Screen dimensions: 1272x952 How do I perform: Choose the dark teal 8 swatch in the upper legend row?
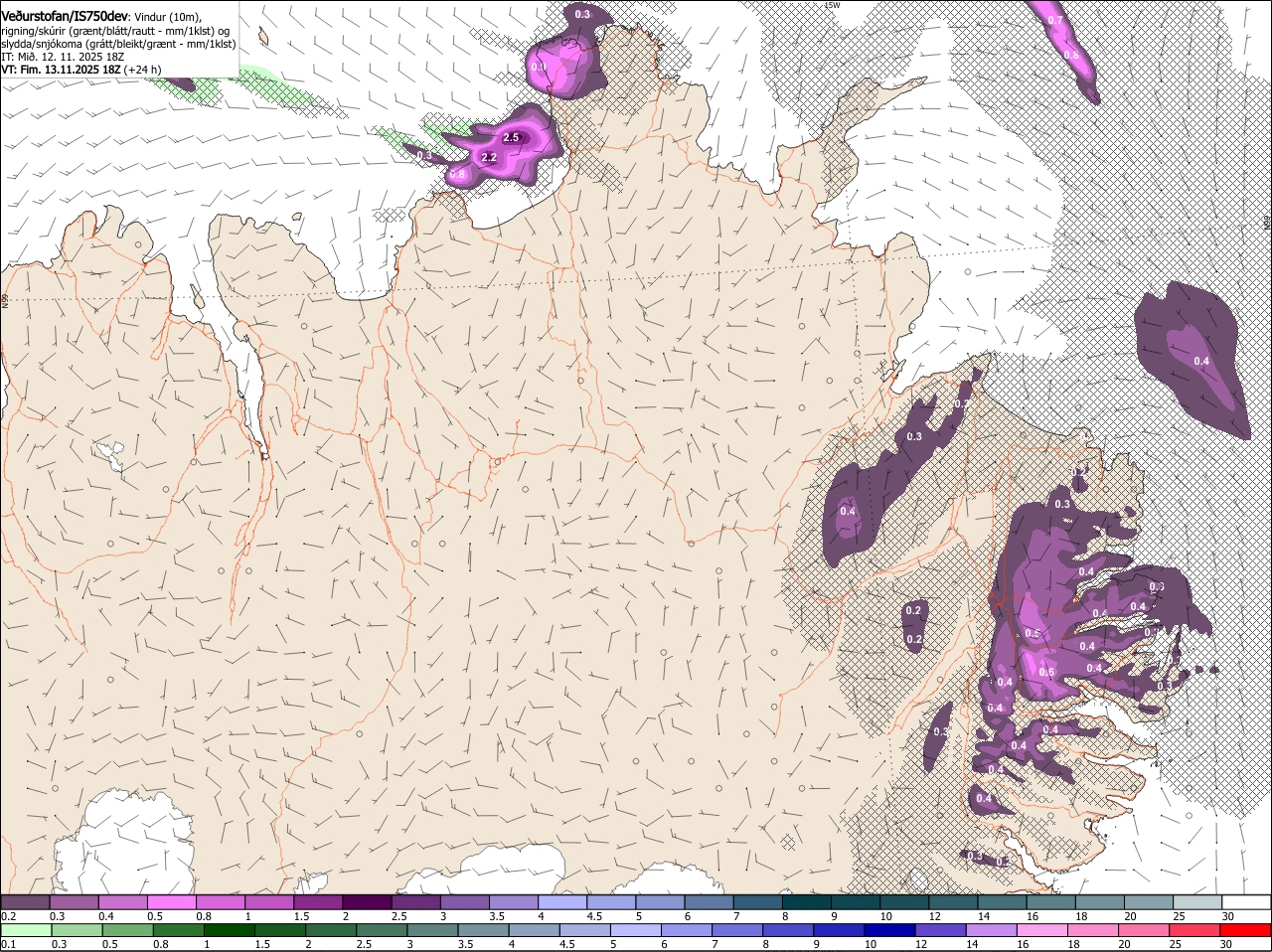806,901
